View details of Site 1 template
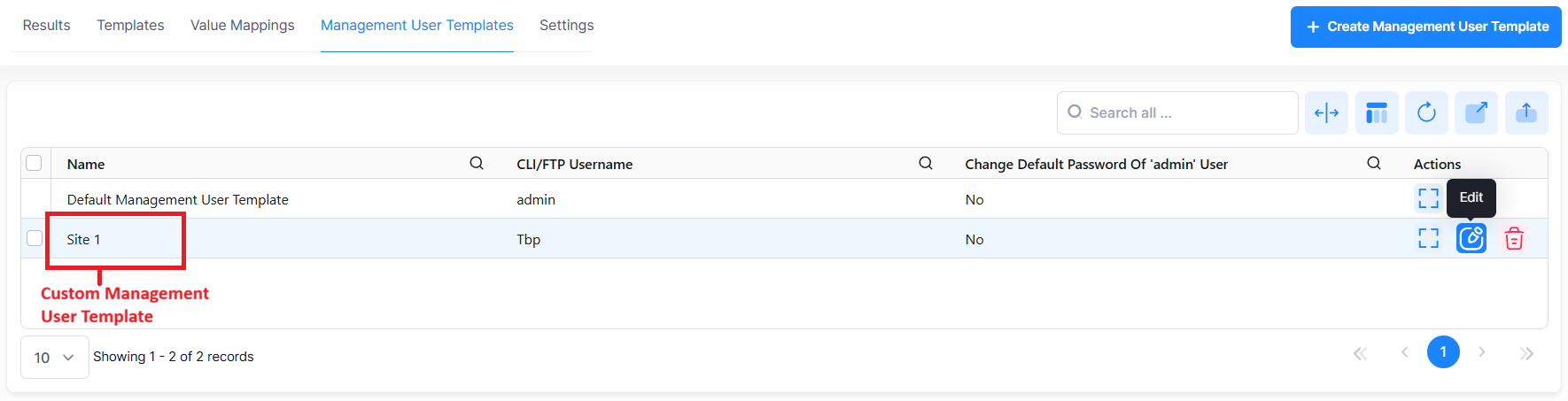 click(1428, 238)
